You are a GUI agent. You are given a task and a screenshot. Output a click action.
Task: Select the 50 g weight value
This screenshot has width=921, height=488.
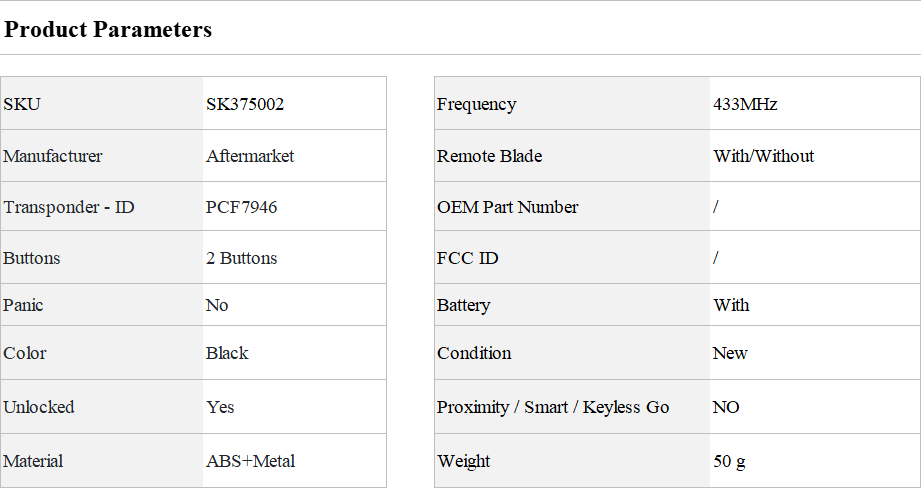pyautogui.click(x=730, y=461)
